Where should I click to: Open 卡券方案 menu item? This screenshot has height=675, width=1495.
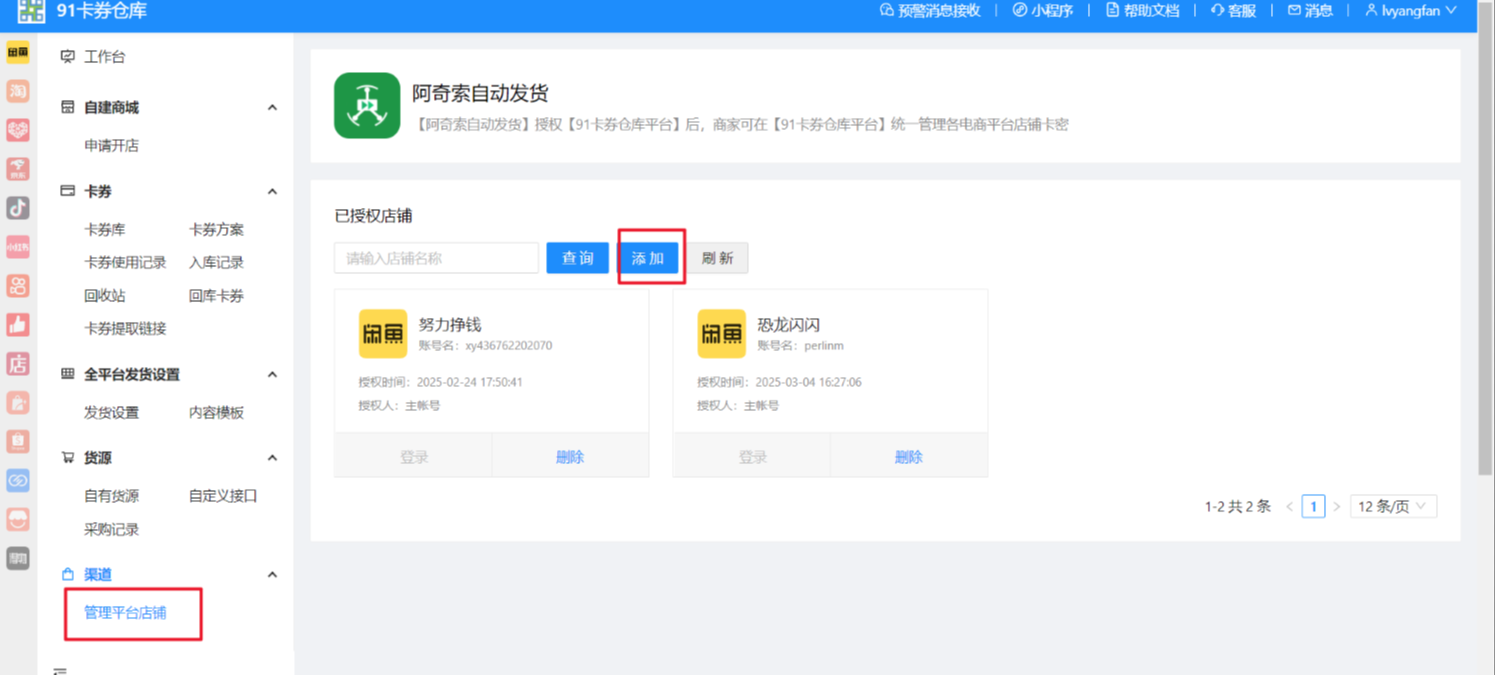pos(216,230)
